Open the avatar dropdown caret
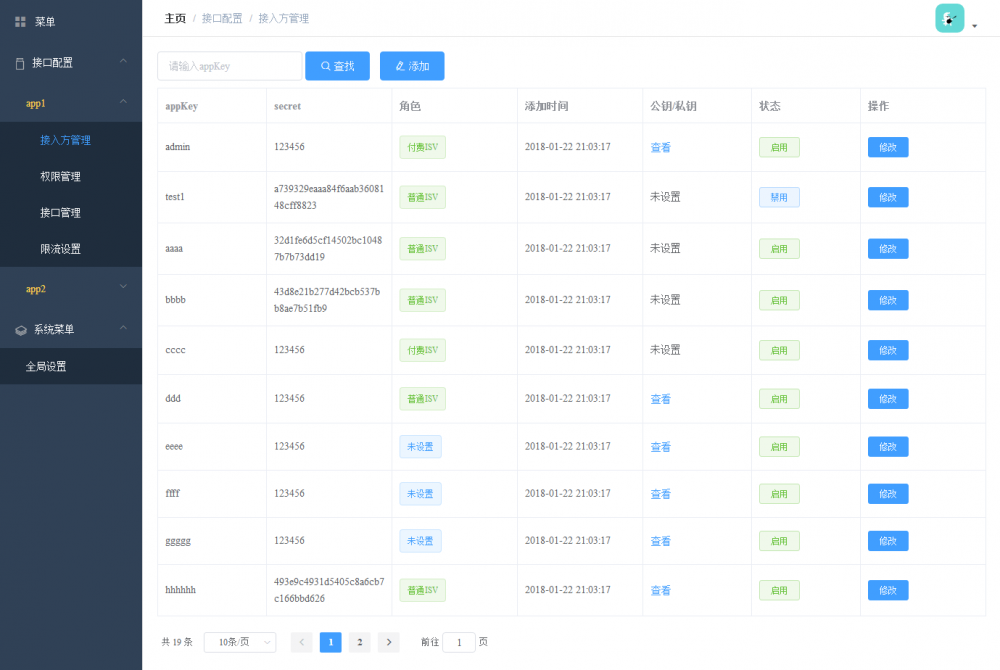Screen dimensions: 1000x670 (974, 25)
